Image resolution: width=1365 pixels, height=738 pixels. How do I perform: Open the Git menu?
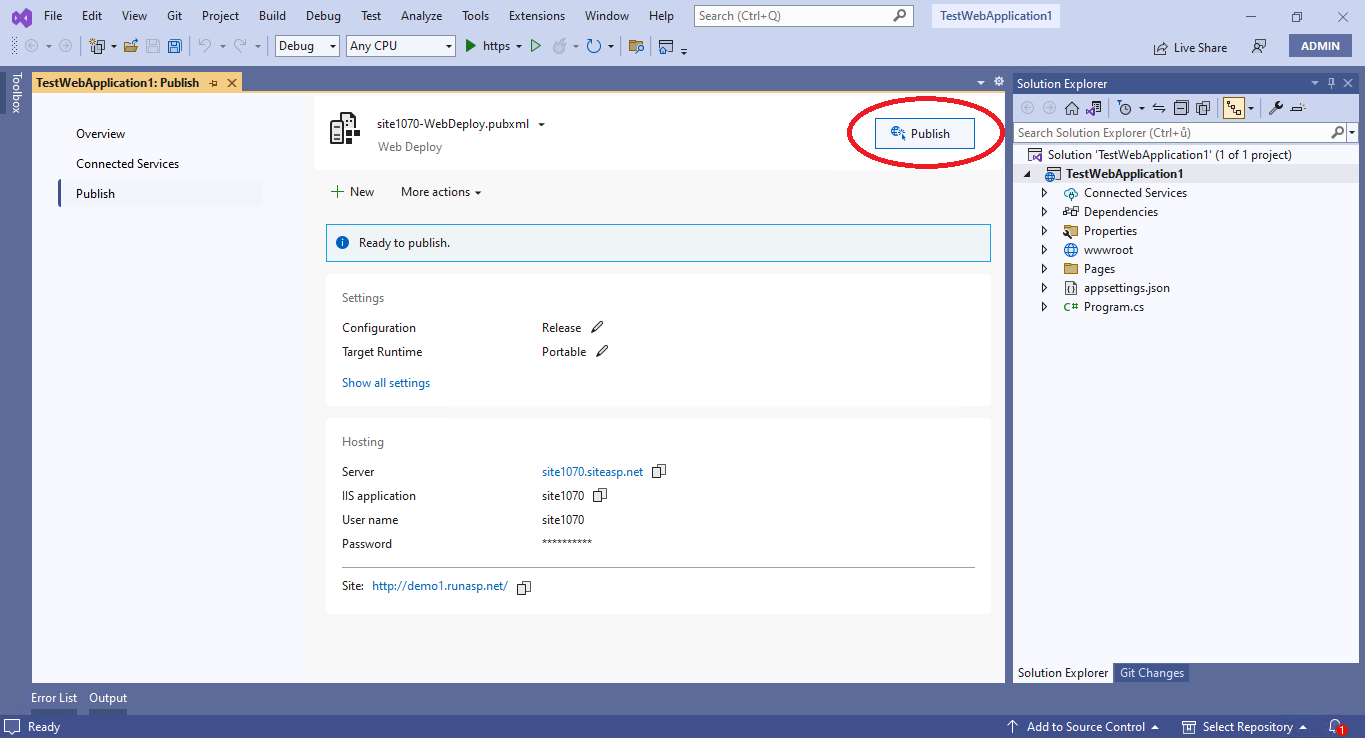point(175,16)
